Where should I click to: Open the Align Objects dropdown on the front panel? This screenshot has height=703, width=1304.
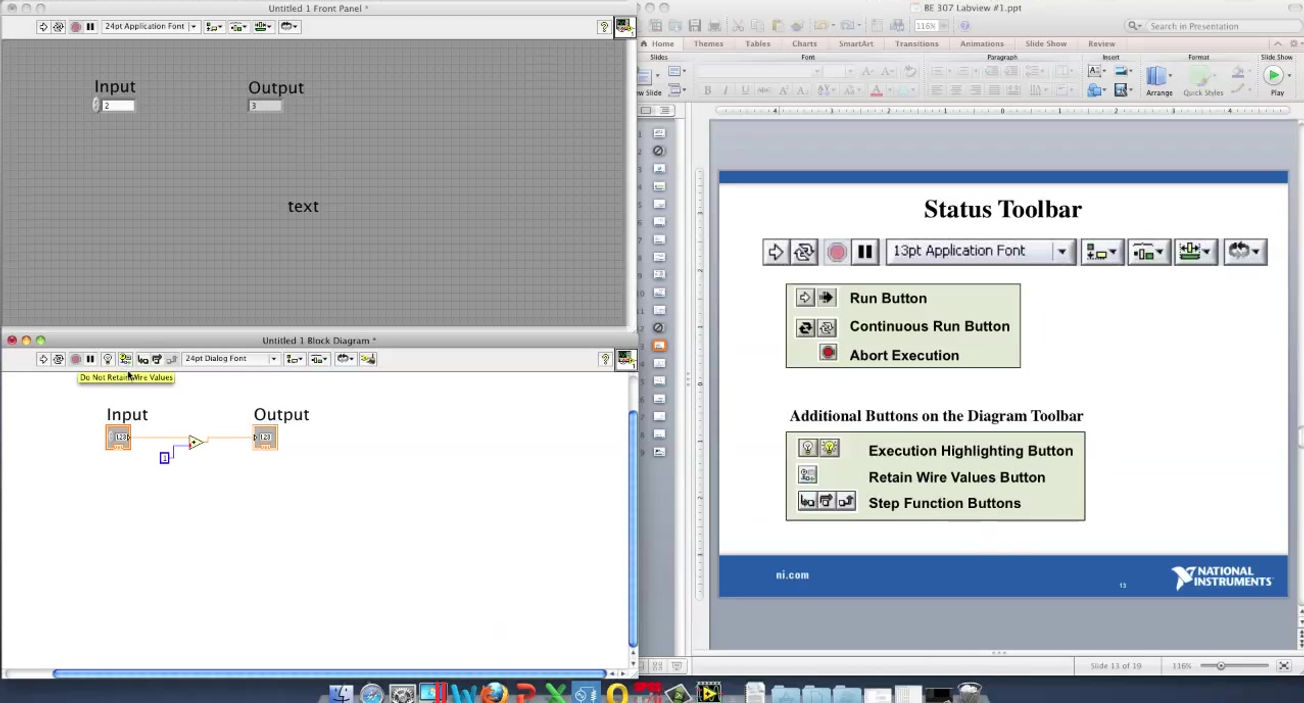click(x=212, y=26)
